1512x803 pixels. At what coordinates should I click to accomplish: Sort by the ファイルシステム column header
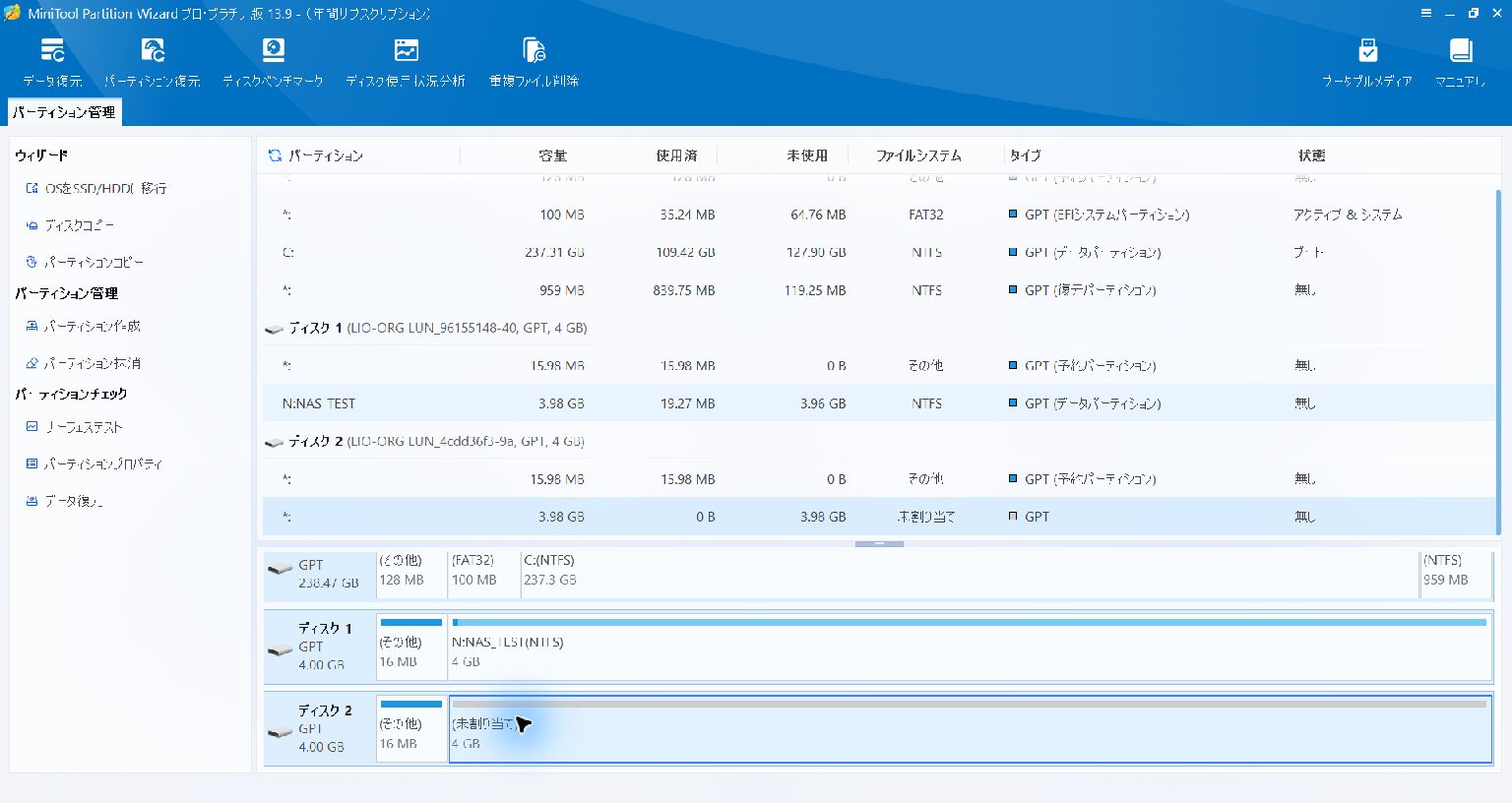coord(918,155)
